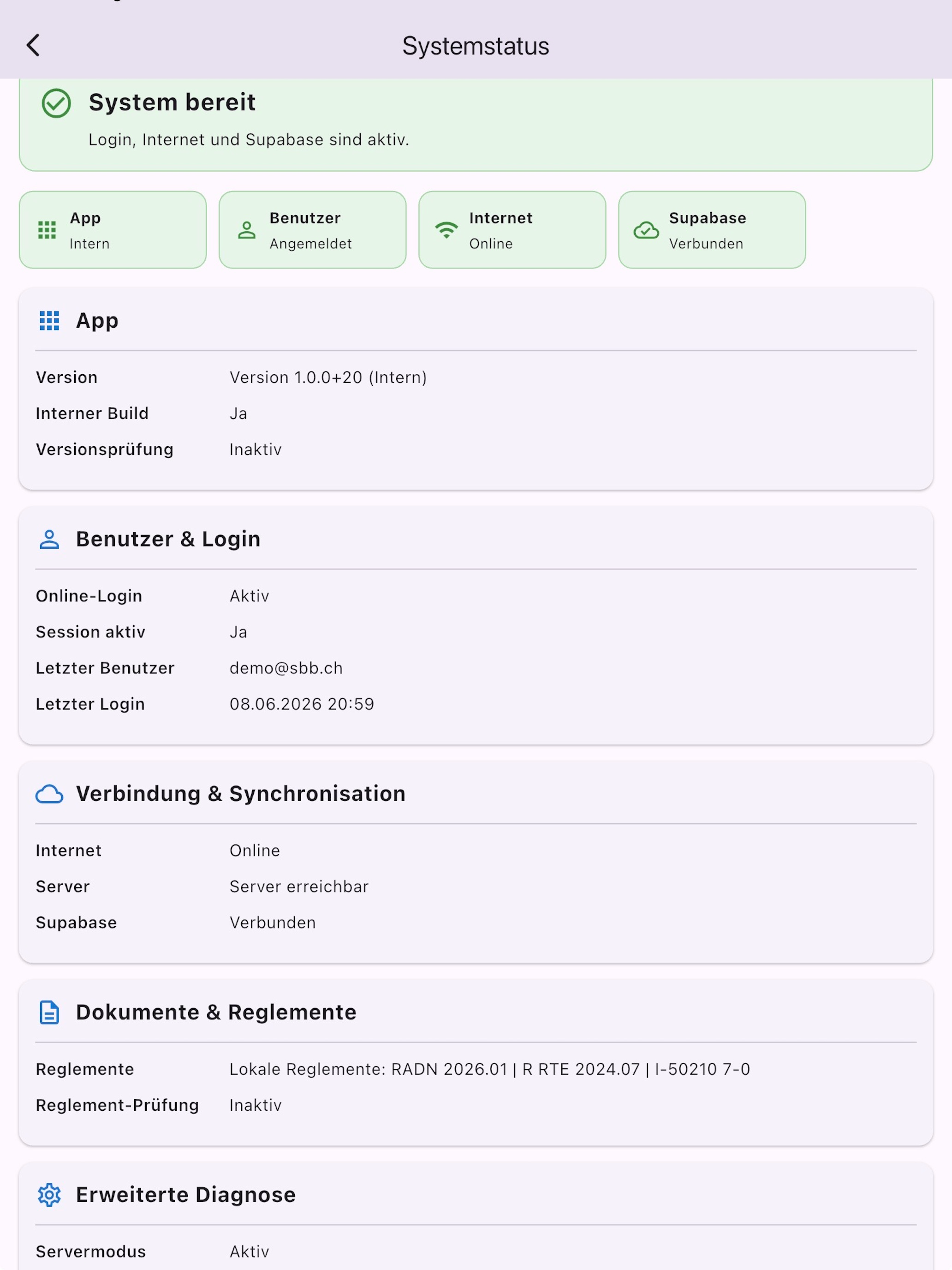Select the email 'demo@sbb.ch'

coord(286,668)
